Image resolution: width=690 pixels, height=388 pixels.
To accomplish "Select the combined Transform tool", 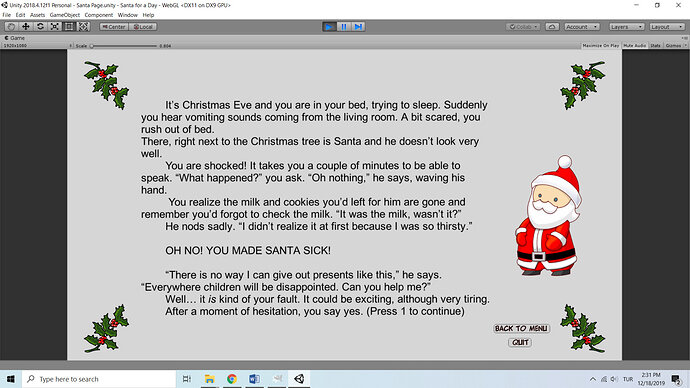I will pyautogui.click(x=83, y=27).
